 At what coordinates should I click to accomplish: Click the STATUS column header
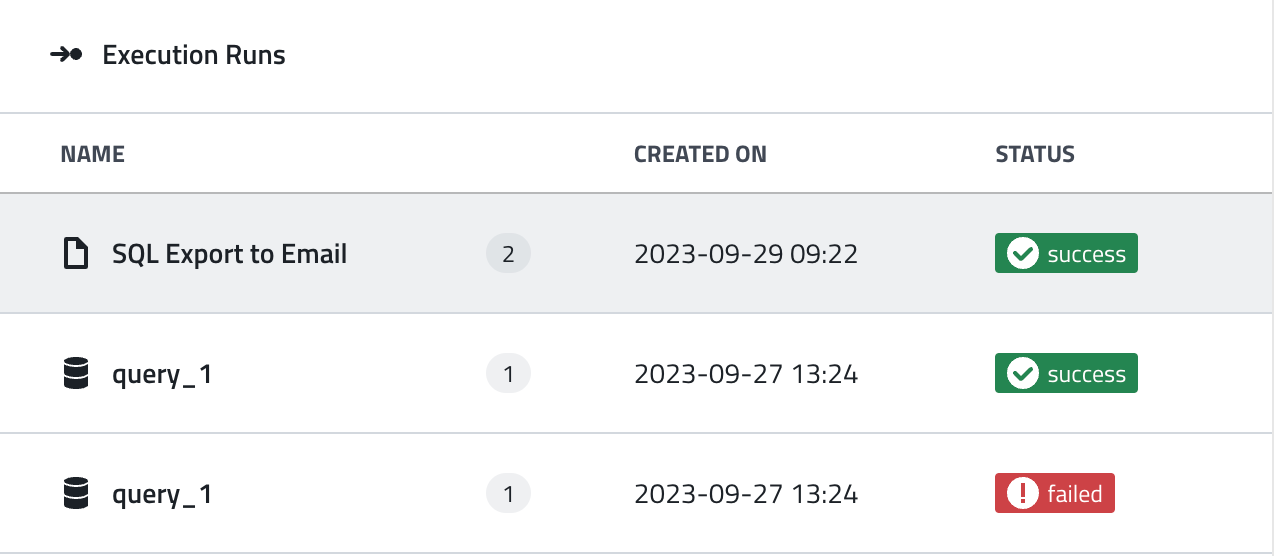point(1034,154)
